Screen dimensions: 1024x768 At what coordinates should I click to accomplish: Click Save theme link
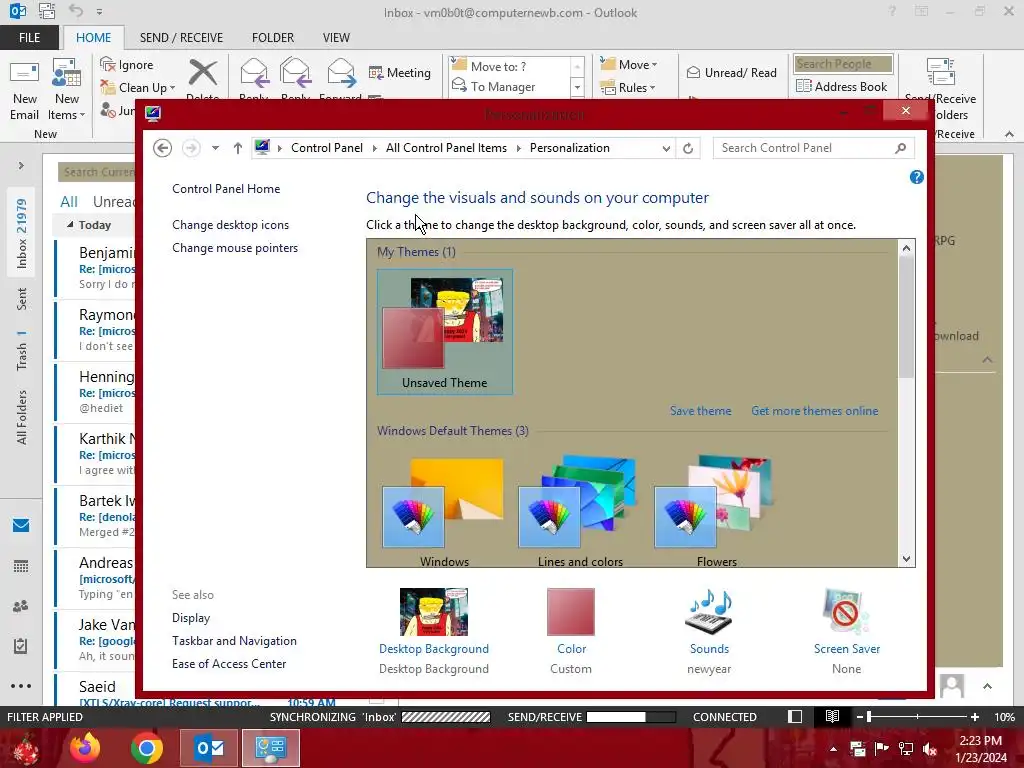tap(700, 411)
